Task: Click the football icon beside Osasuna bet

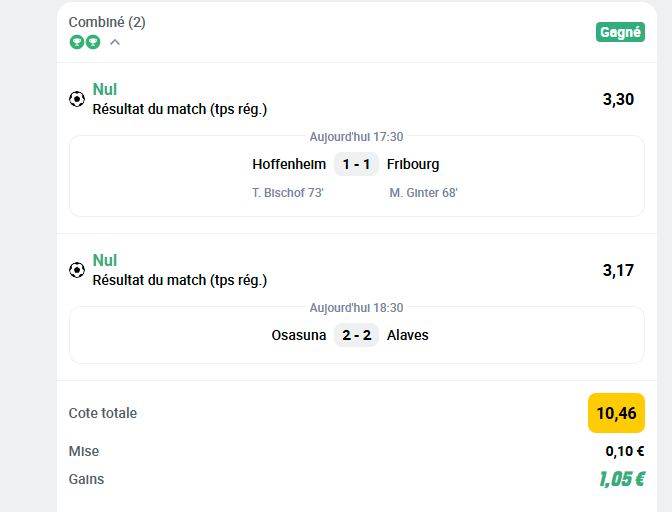Action: [x=77, y=270]
